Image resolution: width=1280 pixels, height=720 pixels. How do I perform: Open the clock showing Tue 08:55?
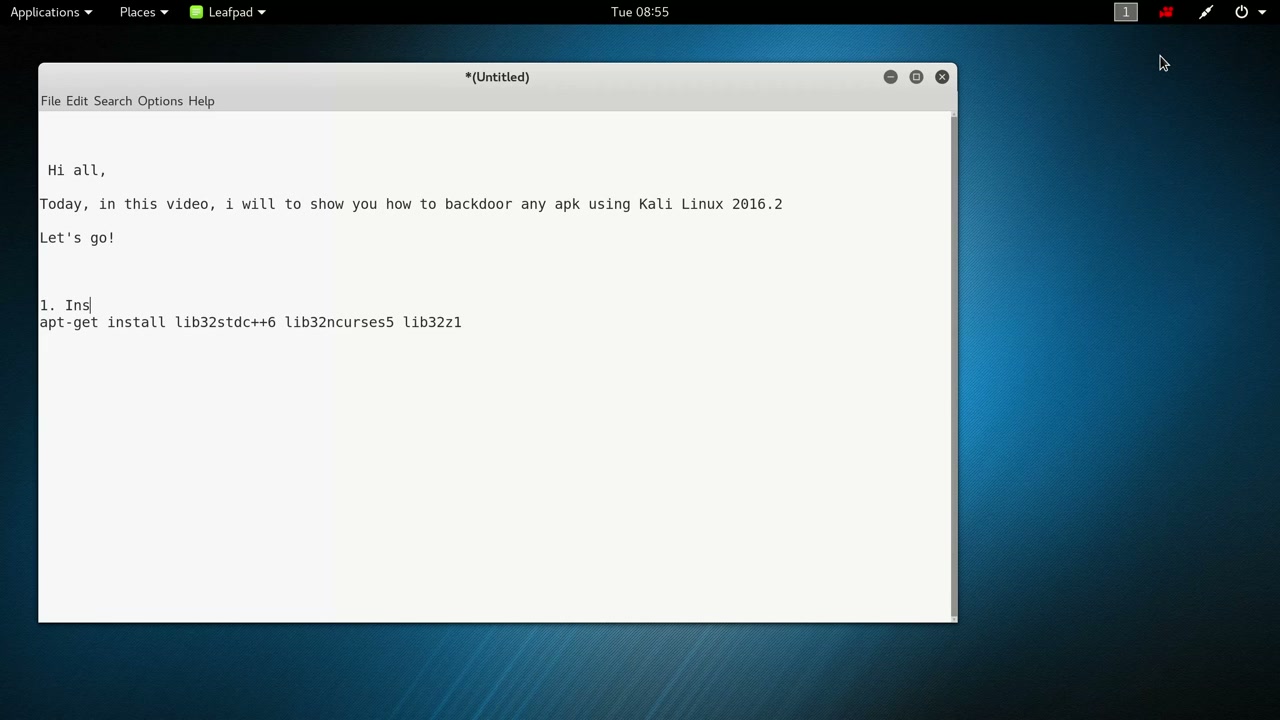click(640, 12)
